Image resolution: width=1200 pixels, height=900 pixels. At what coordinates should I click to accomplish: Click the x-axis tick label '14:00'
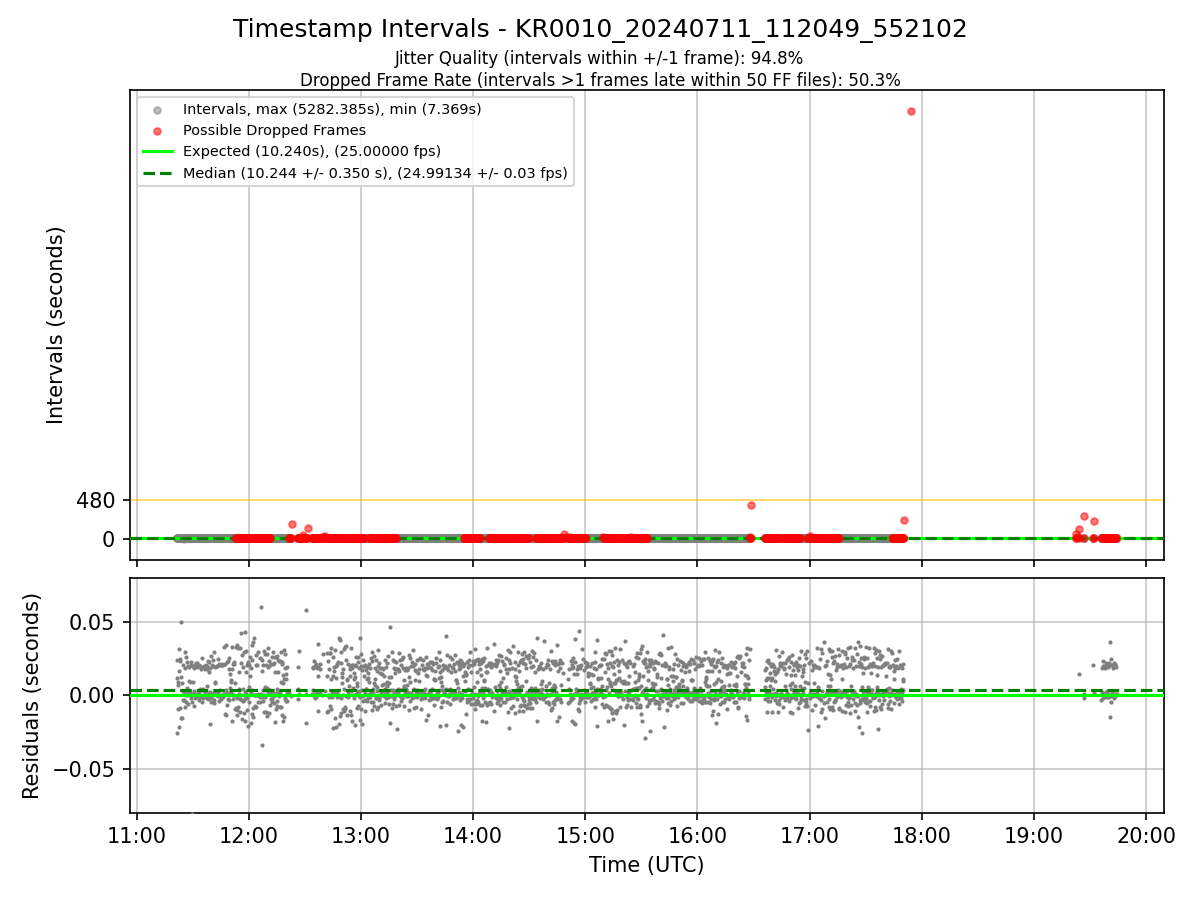click(473, 834)
